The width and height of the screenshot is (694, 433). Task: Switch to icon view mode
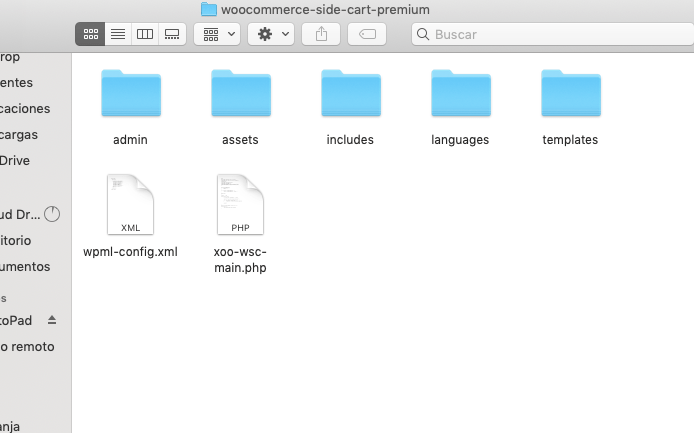(90, 34)
